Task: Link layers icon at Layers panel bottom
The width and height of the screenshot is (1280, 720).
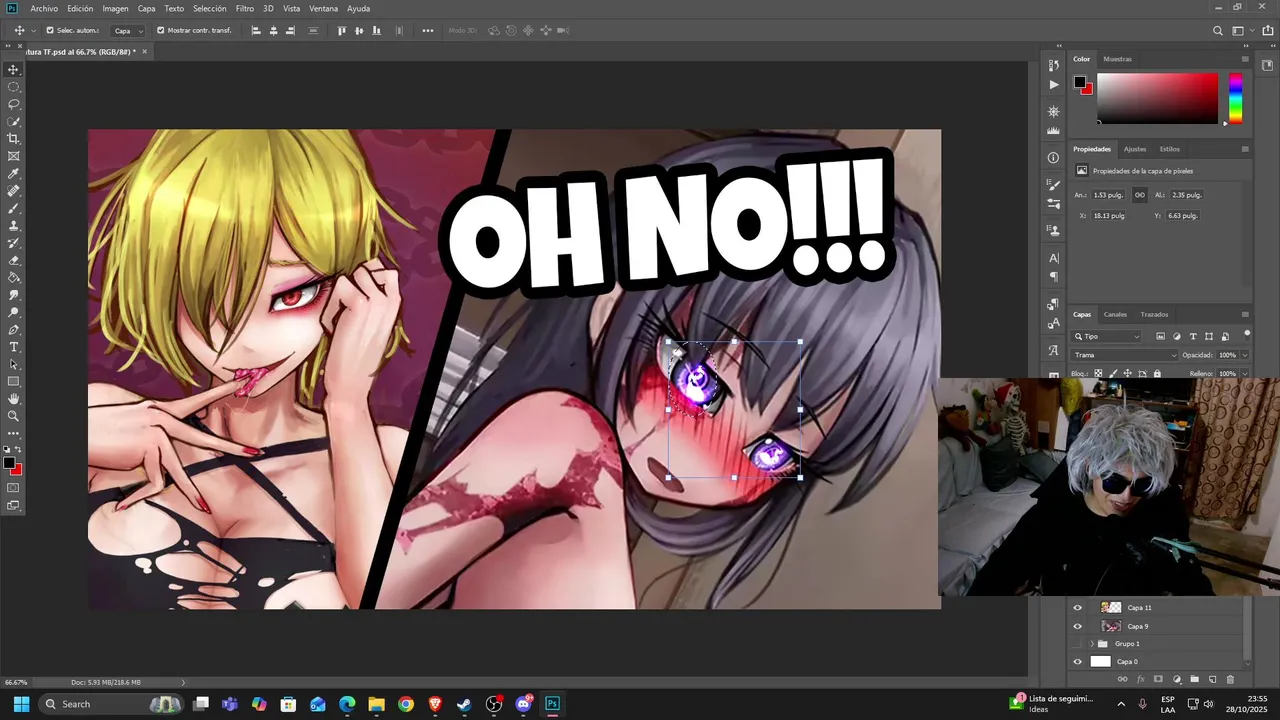Action: 1122,680
